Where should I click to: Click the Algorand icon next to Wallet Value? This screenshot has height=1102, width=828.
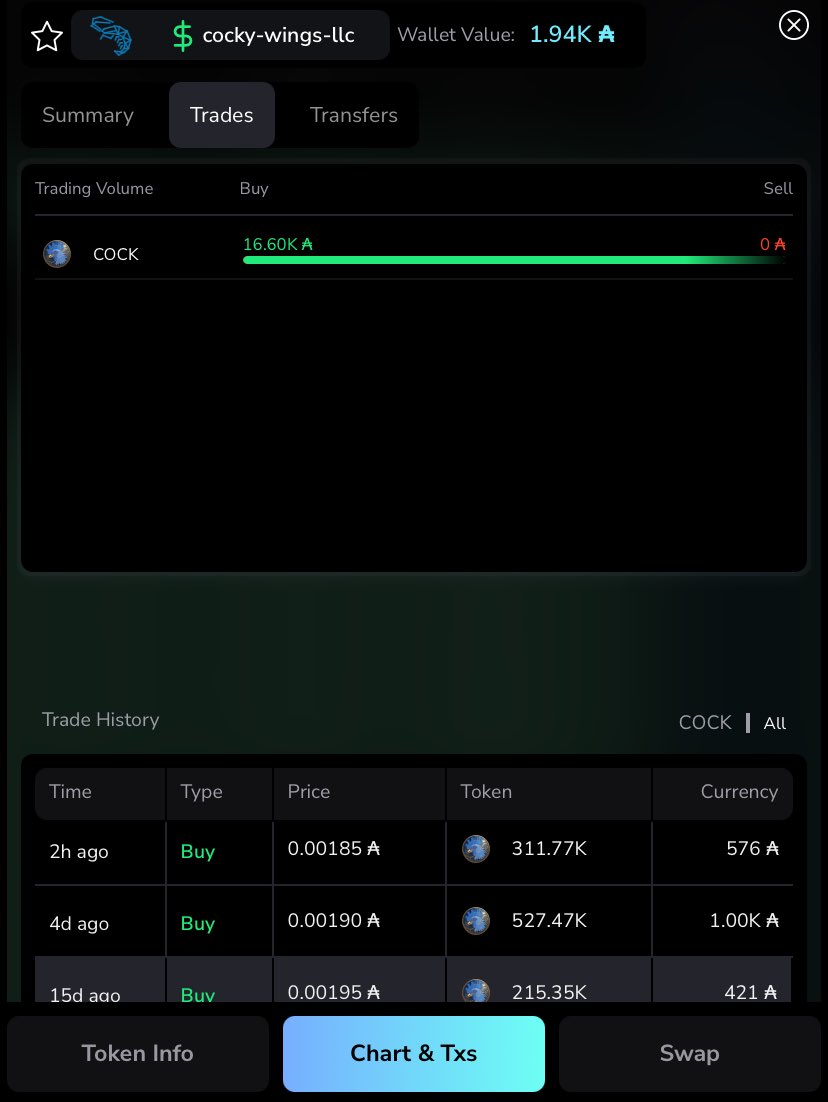point(606,34)
